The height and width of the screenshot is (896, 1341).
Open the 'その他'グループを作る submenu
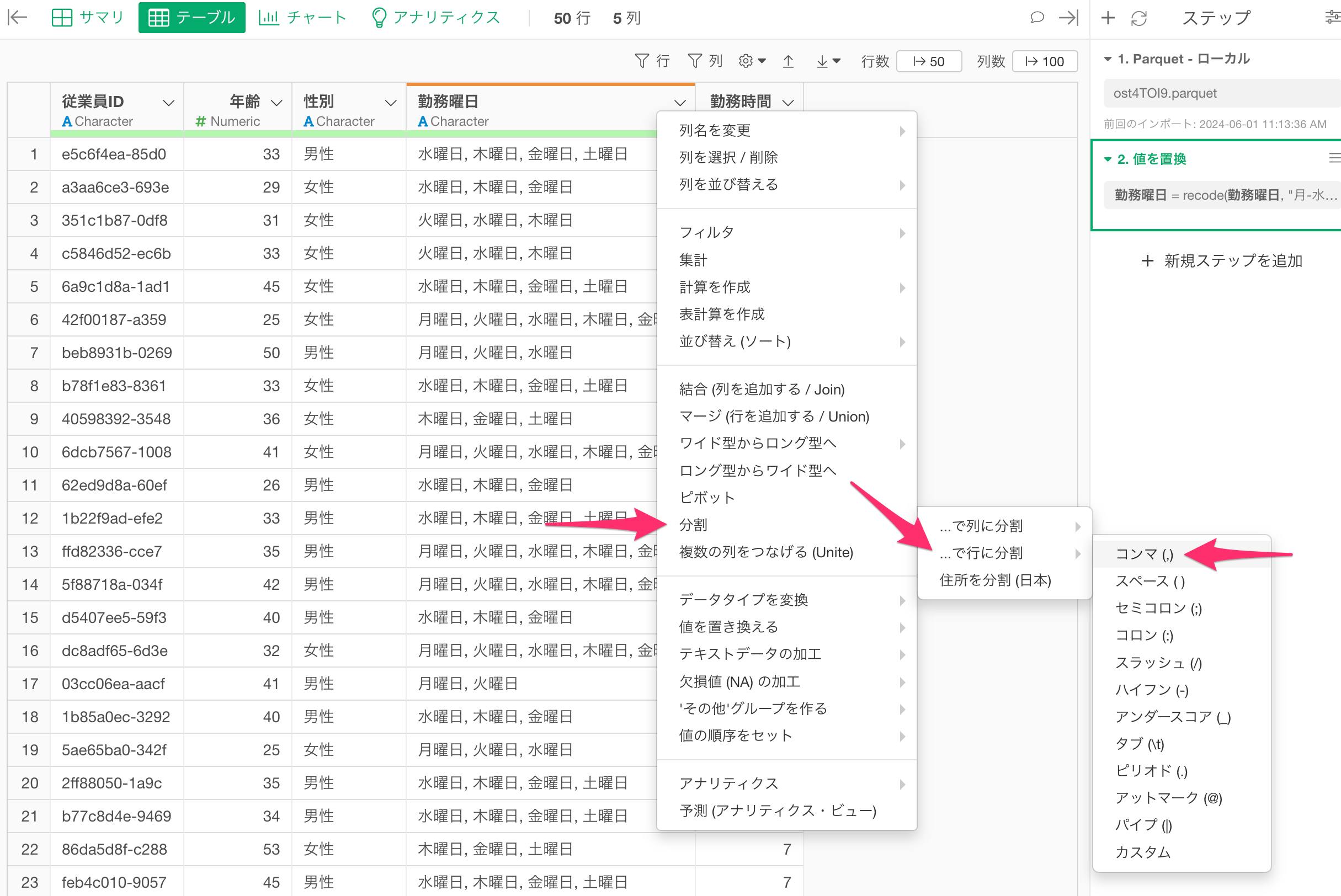[x=787, y=709]
